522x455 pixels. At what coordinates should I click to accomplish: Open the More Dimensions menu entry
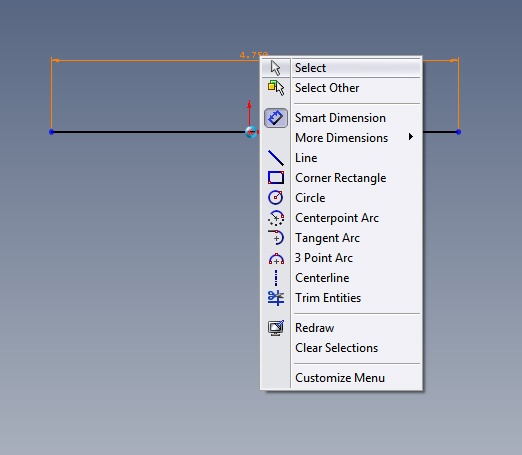pyautogui.click(x=341, y=138)
